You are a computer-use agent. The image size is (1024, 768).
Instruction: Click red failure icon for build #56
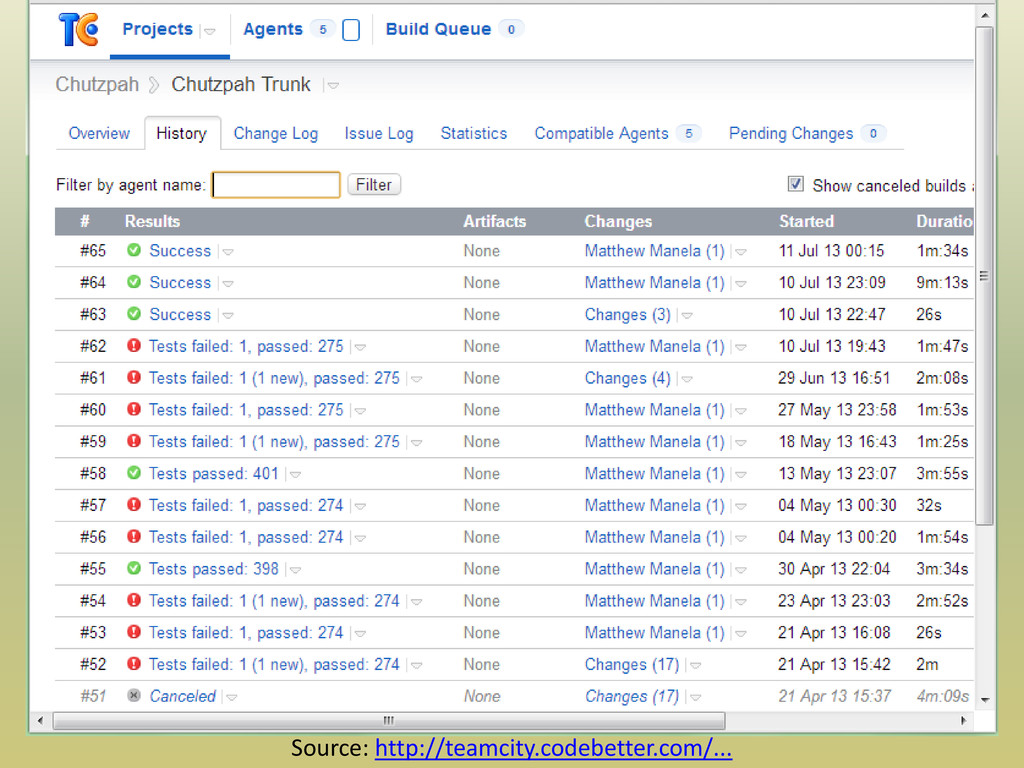pos(134,537)
